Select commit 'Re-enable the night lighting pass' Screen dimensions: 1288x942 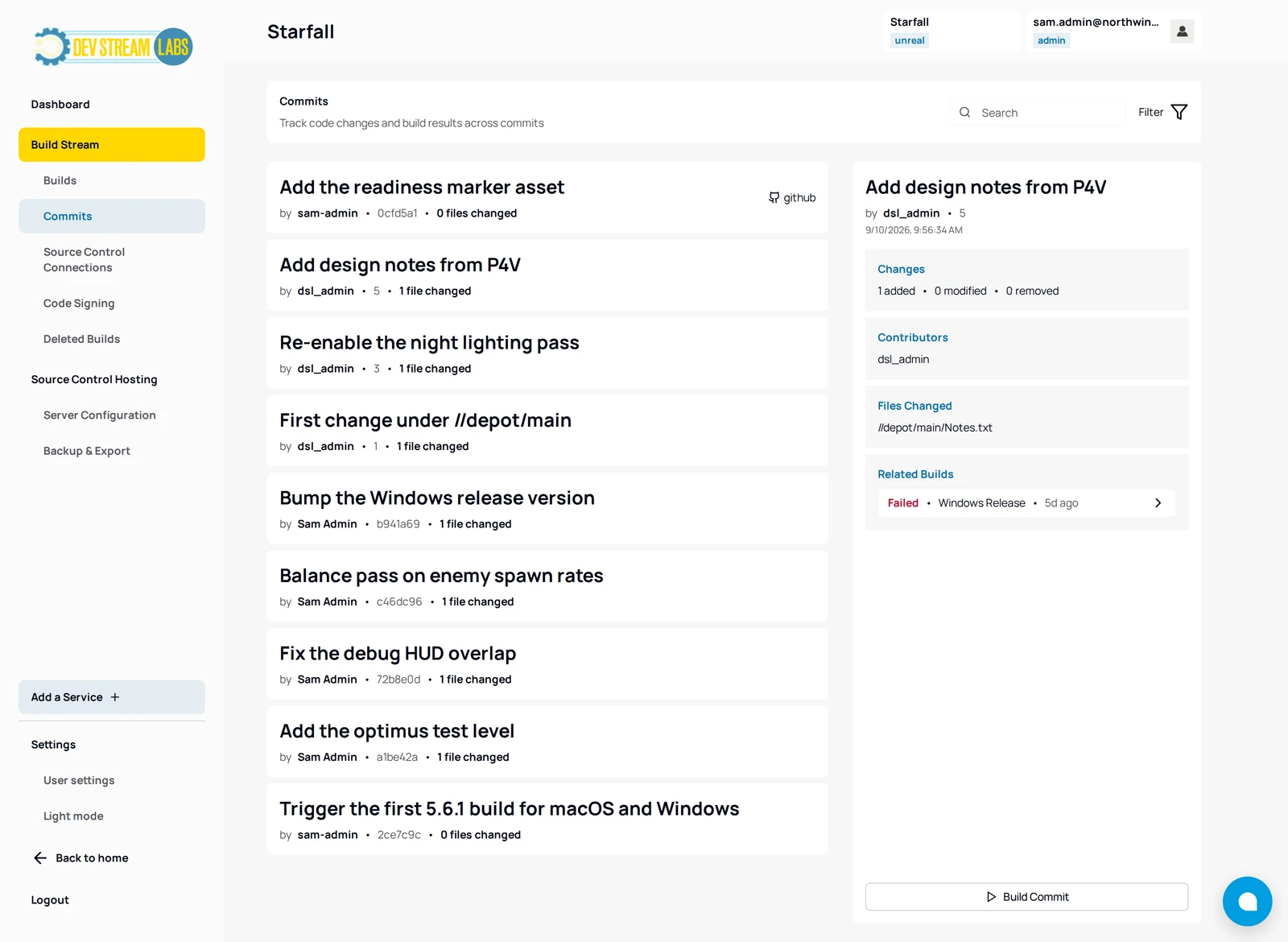tap(547, 353)
